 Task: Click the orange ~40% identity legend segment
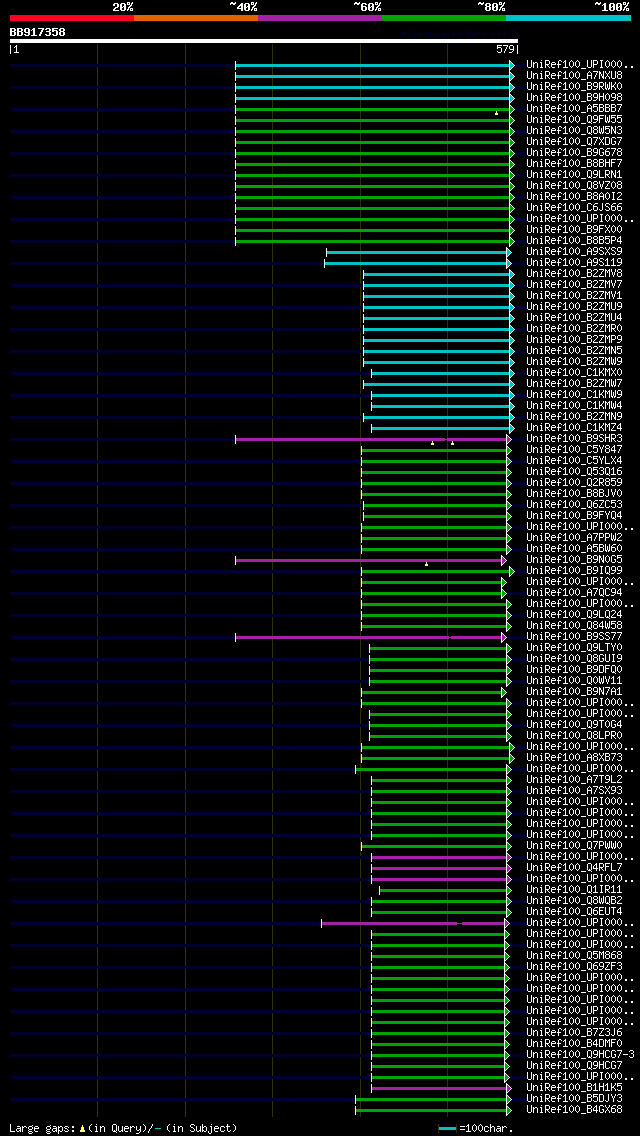[196, 17]
